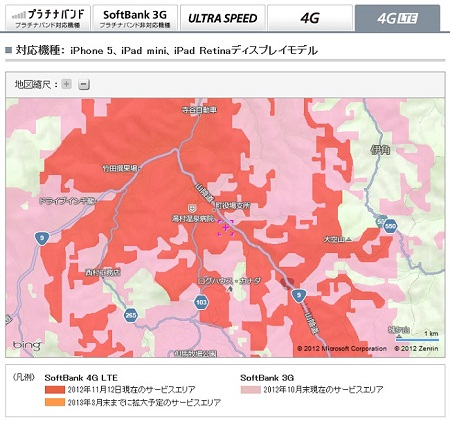Click the 2012年10月末現在のサービスエリア legend text
Viewport: 450px width, 421px height.
(323, 389)
